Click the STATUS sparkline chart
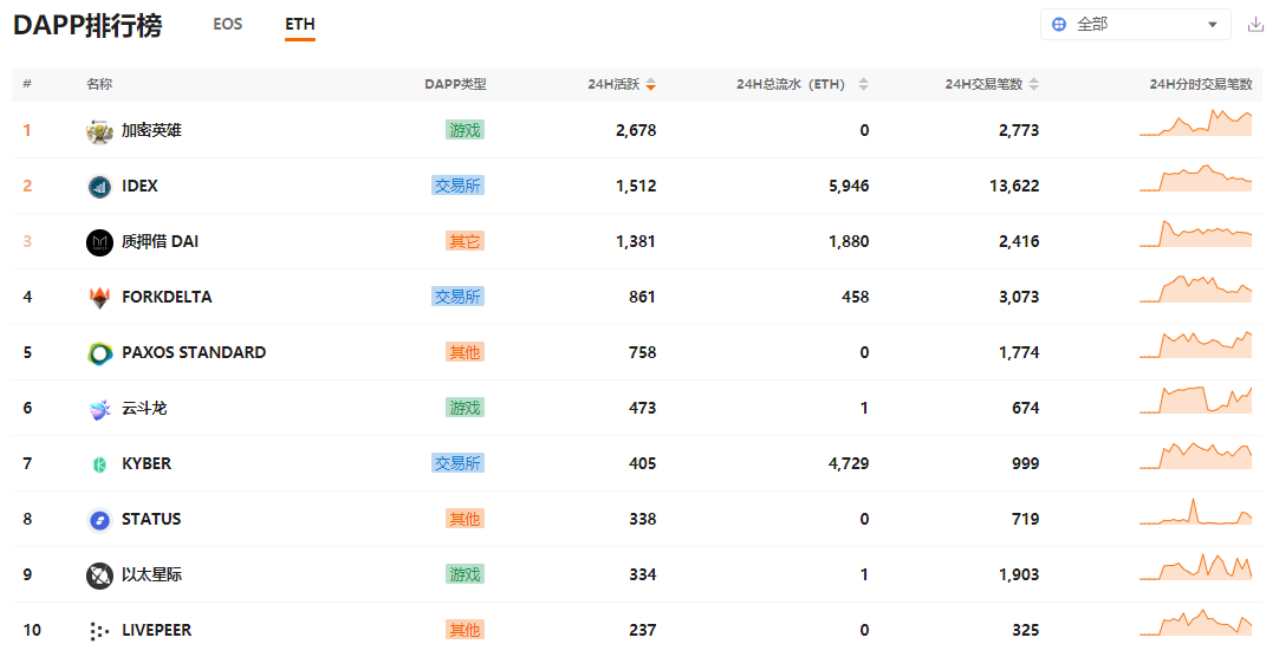This screenshot has width=1277, height=659. click(x=1196, y=510)
